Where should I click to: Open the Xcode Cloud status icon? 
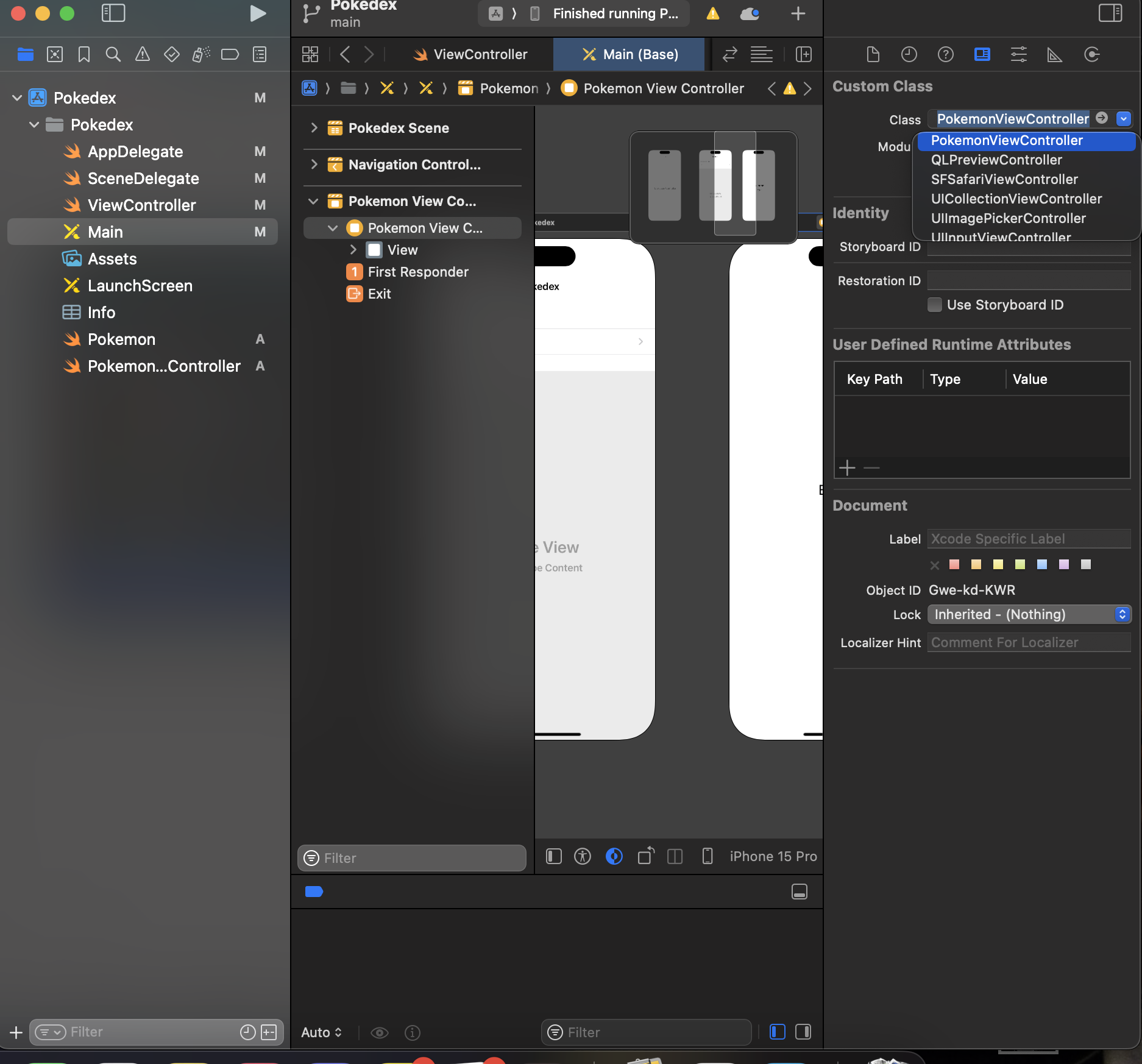click(750, 13)
